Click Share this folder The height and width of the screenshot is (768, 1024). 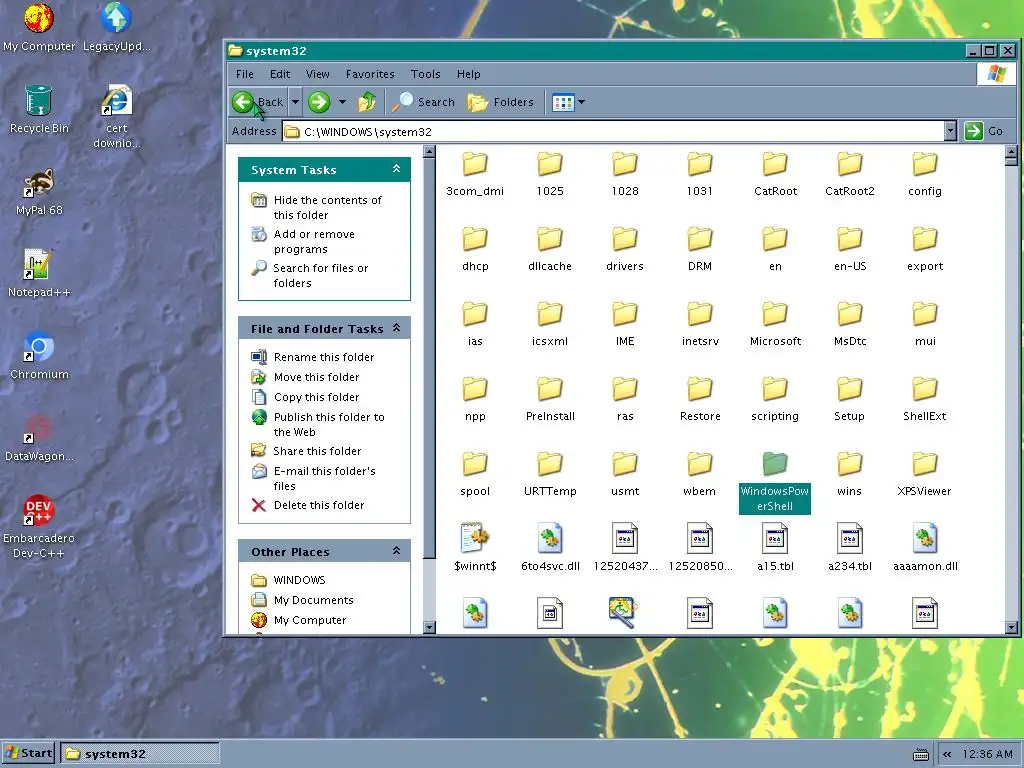click(x=306, y=451)
